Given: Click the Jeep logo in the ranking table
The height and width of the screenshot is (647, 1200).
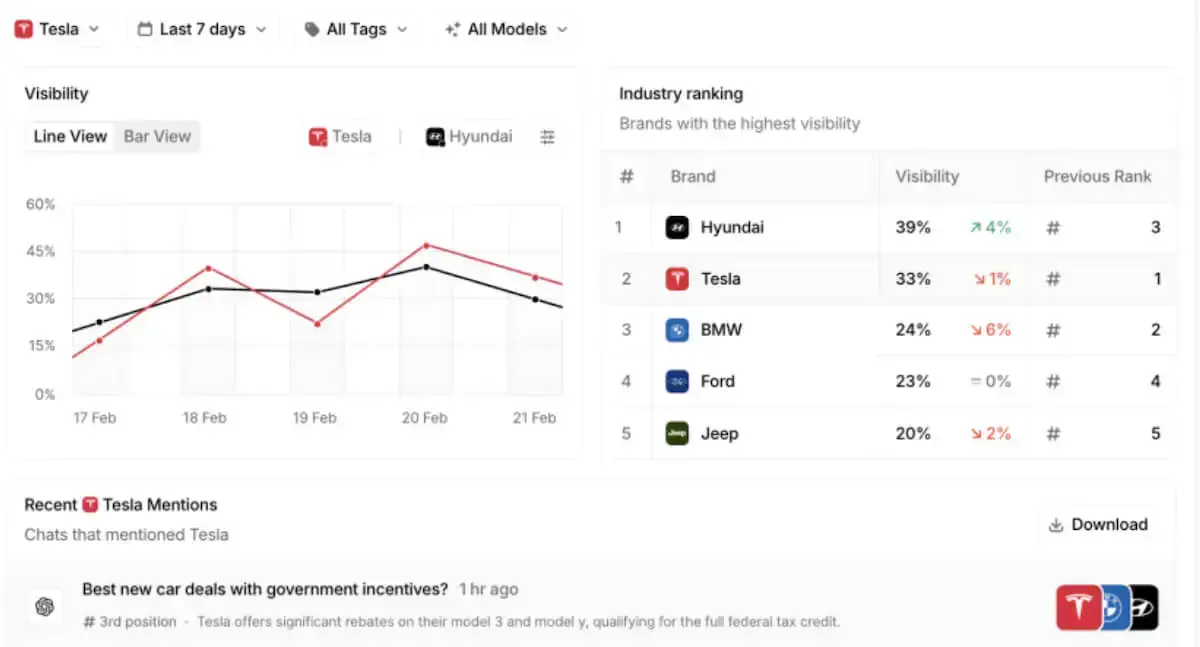Looking at the screenshot, I should click(x=677, y=433).
